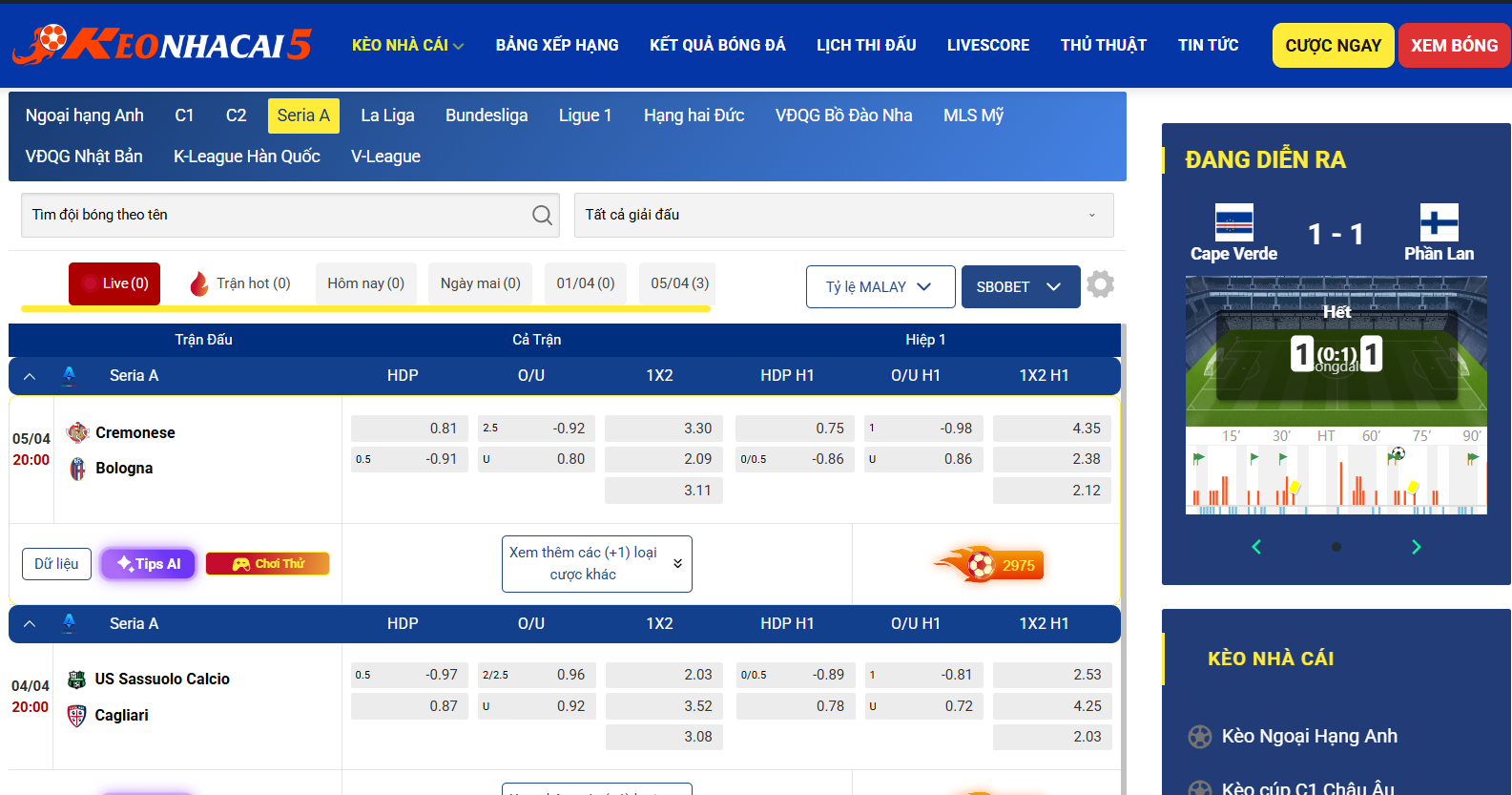
Task: Click the Tips AI button
Action: click(149, 564)
